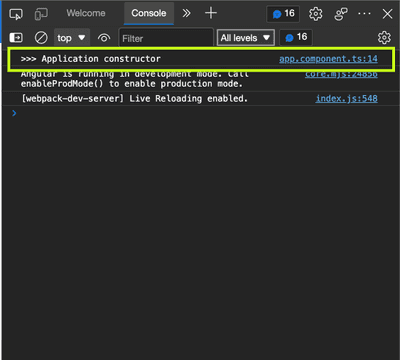Expand the more tabs chevron
400x360 pixels.
[x=186, y=13]
